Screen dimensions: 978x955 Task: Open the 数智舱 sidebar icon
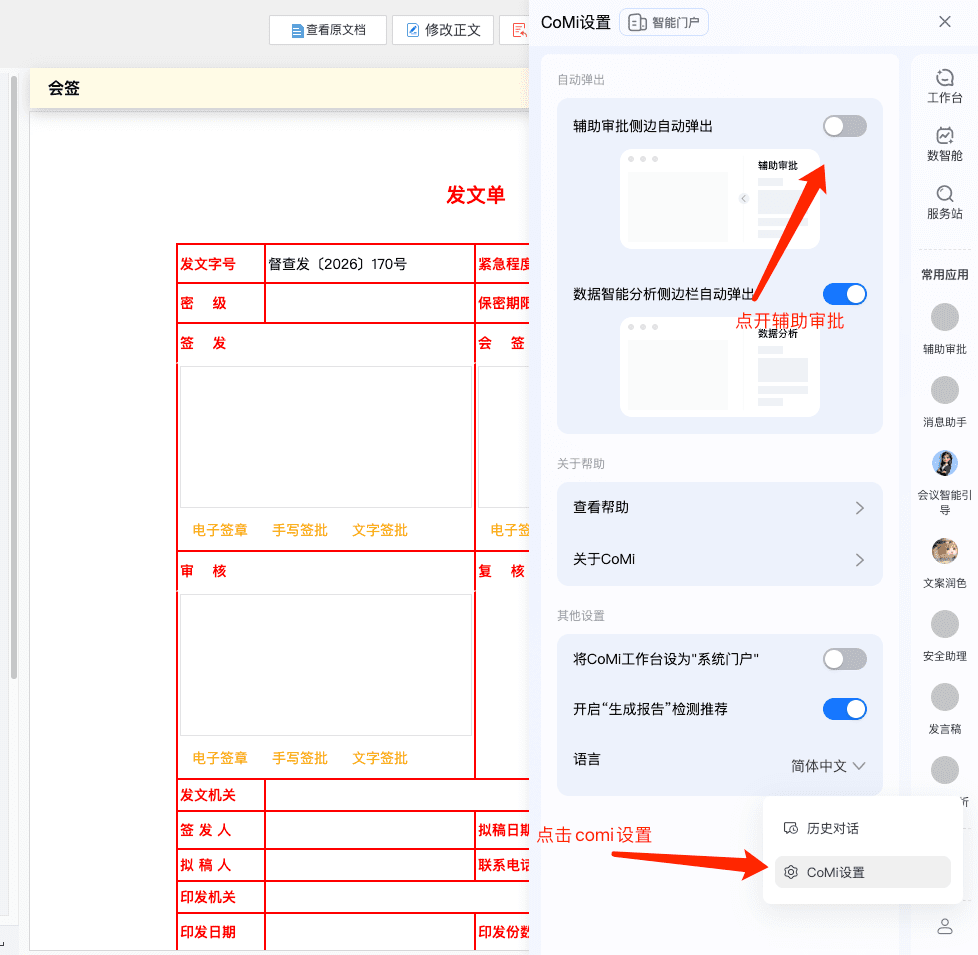[944, 135]
